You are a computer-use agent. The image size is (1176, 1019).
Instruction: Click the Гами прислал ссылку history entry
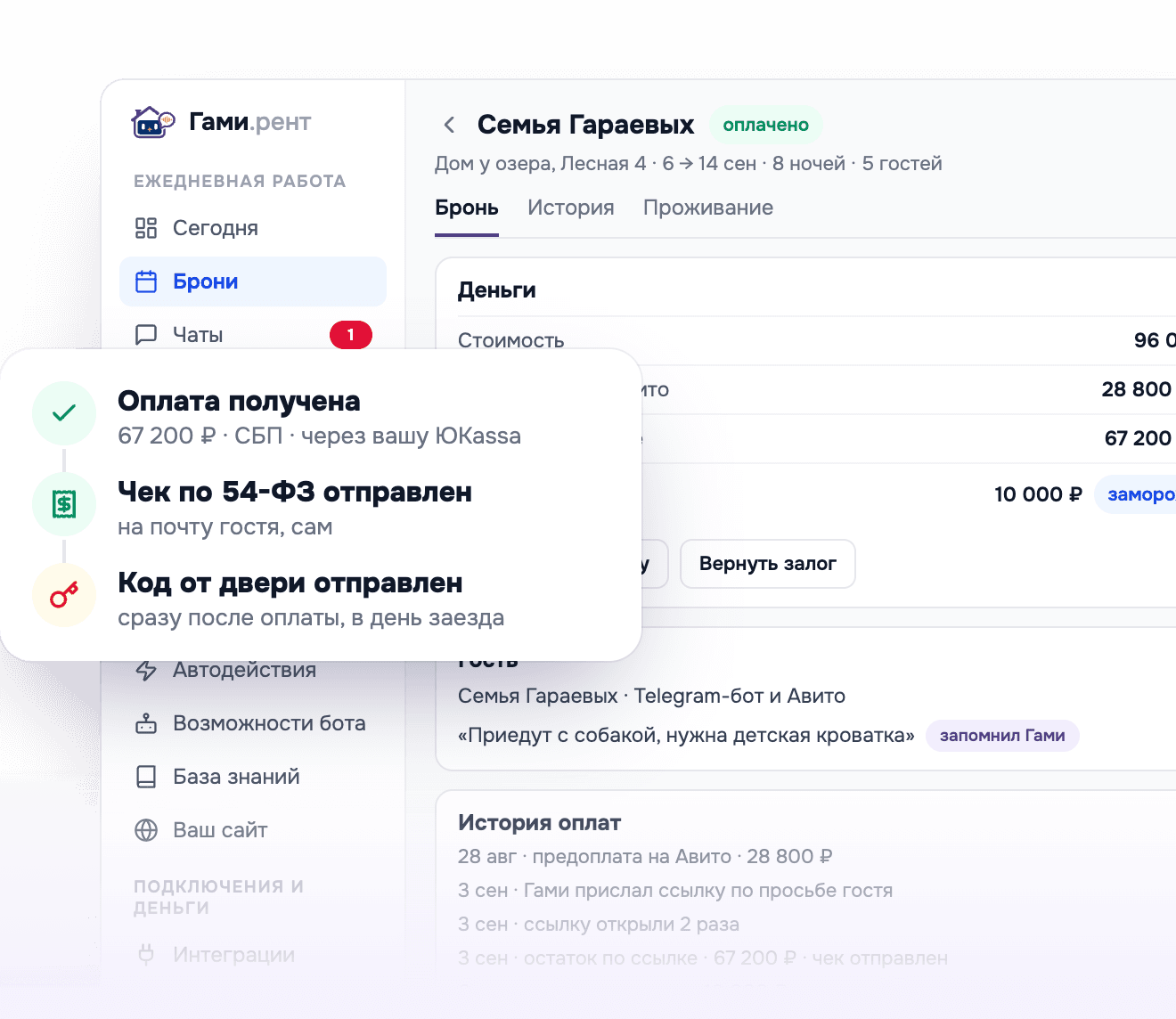[x=675, y=890]
